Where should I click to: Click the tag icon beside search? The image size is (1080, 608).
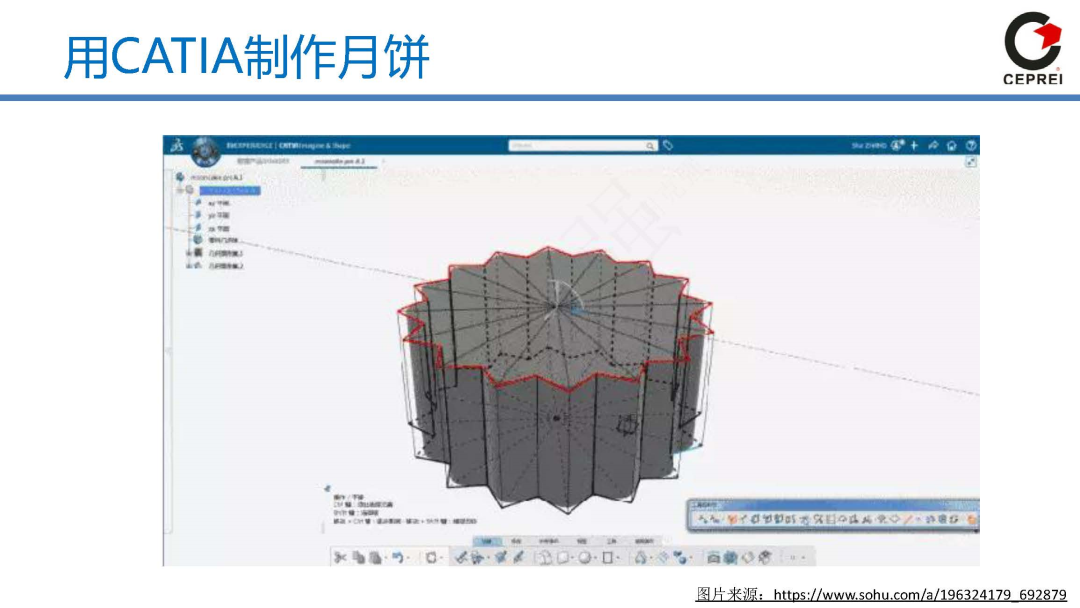pyautogui.click(x=667, y=145)
